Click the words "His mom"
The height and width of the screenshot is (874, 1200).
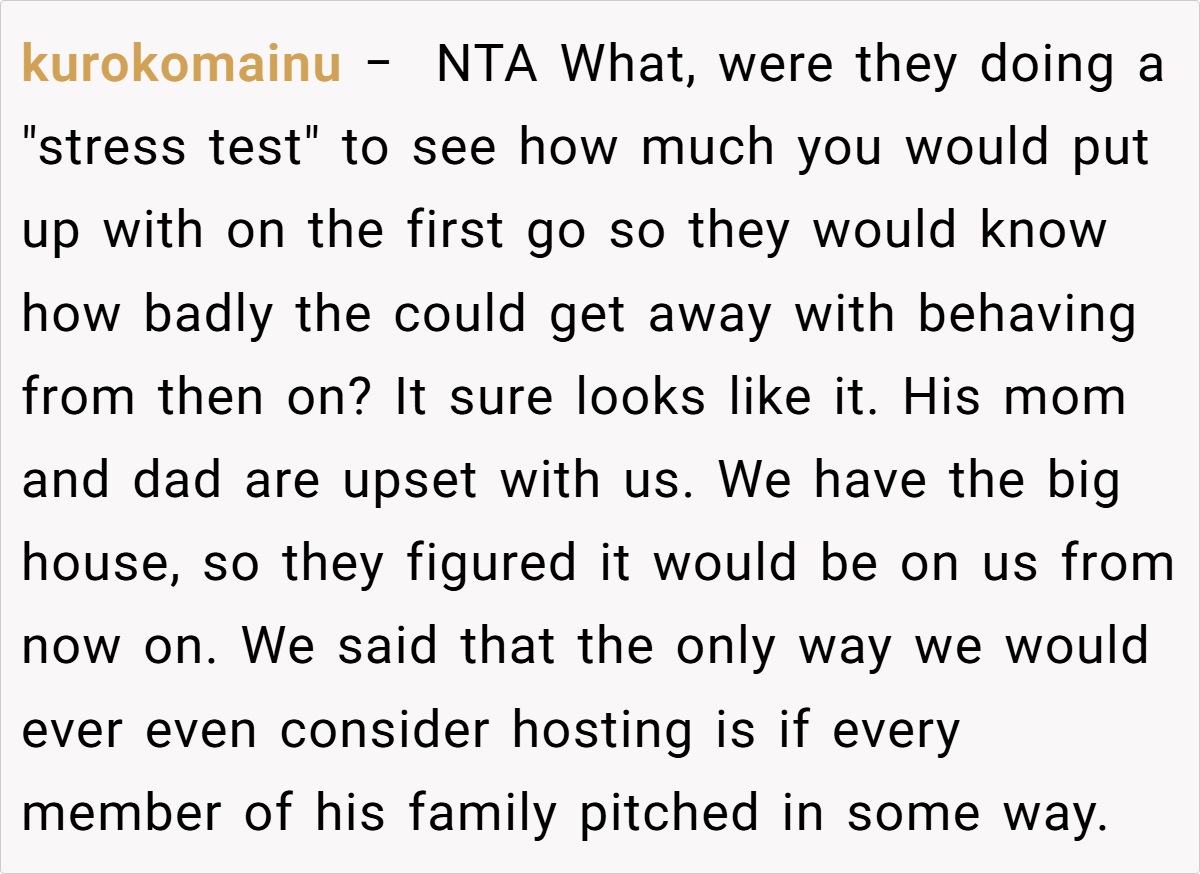click(x=1014, y=398)
